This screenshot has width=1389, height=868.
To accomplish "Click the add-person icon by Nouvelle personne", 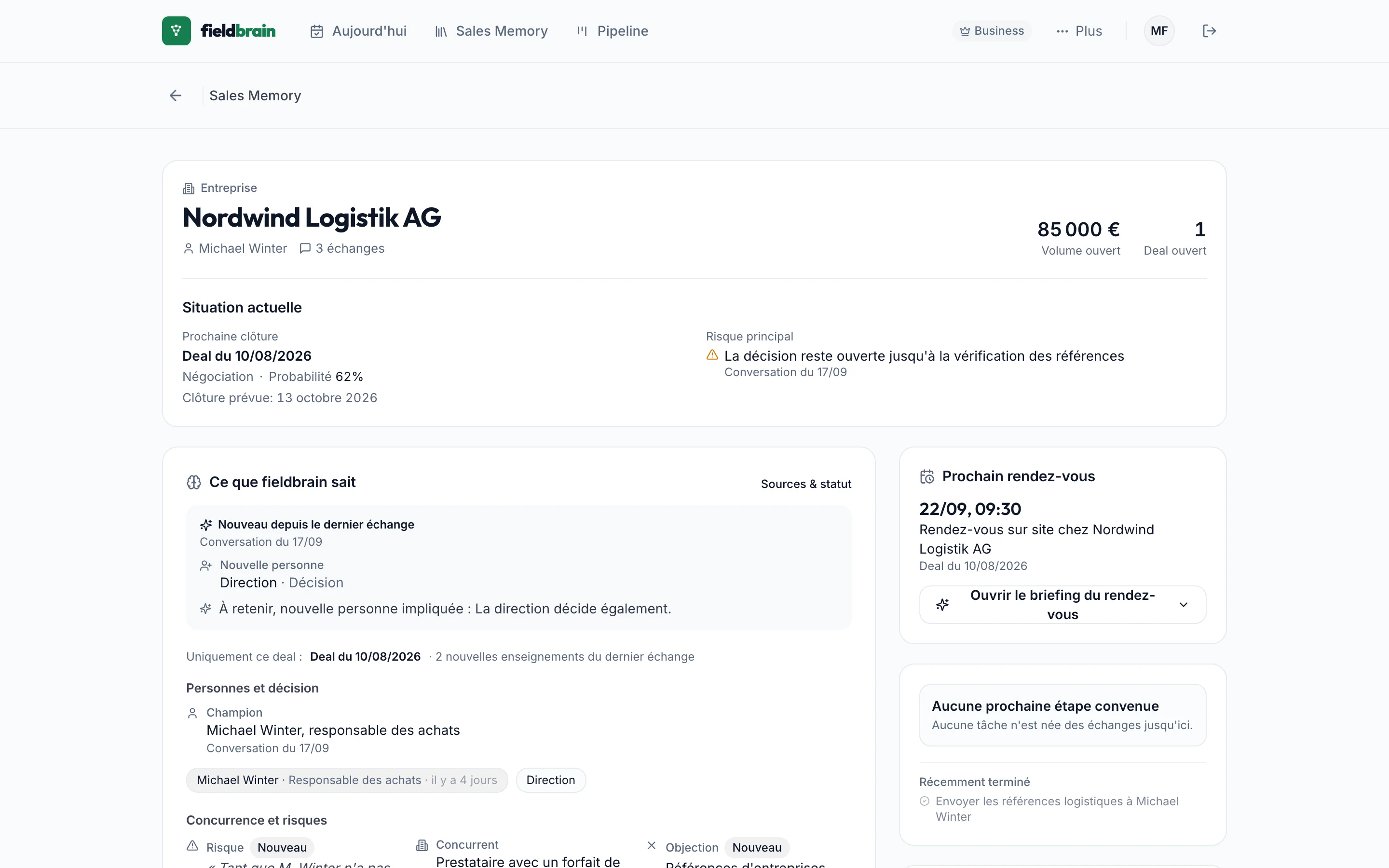I will click(x=206, y=566).
